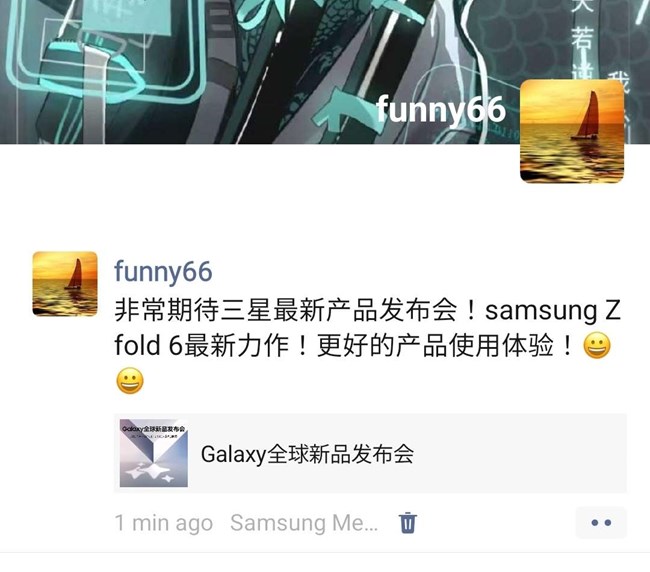Tap the grey empty area of the link card
The image size is (650, 572).
click(x=518, y=453)
